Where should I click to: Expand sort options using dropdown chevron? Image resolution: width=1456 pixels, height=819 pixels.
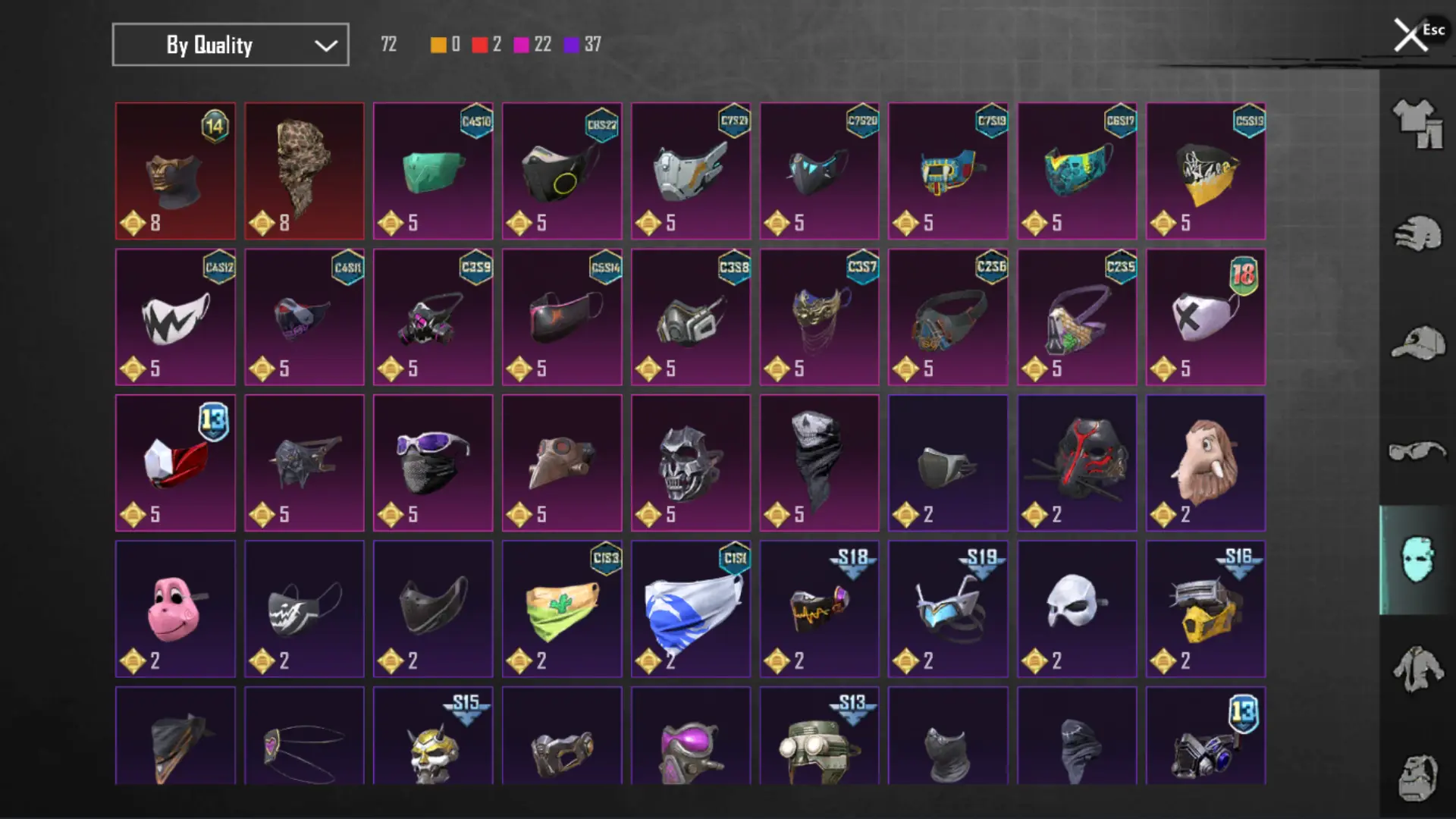pos(326,45)
